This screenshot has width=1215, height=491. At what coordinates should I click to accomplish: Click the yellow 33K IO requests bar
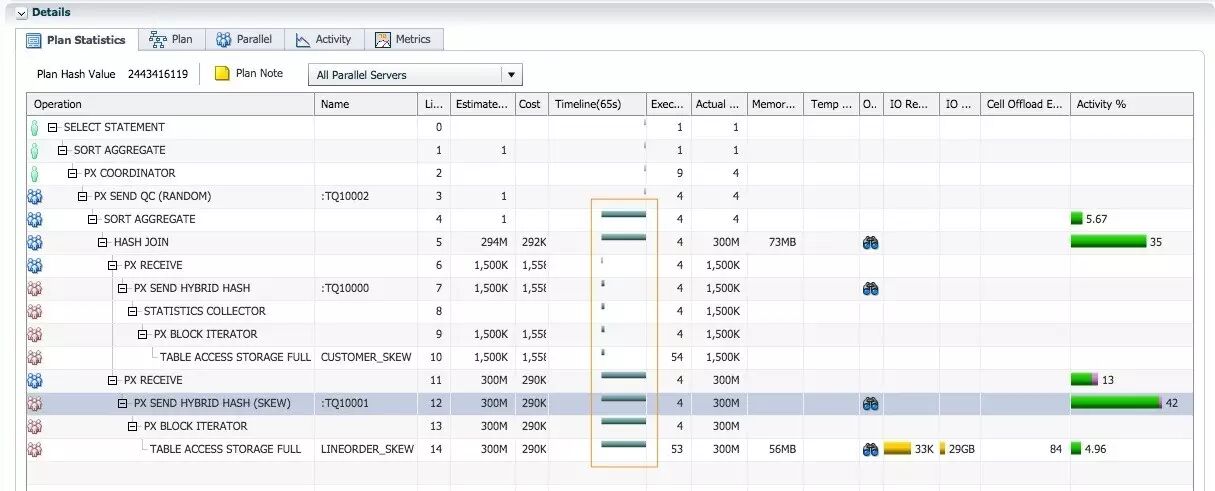[x=897, y=449]
